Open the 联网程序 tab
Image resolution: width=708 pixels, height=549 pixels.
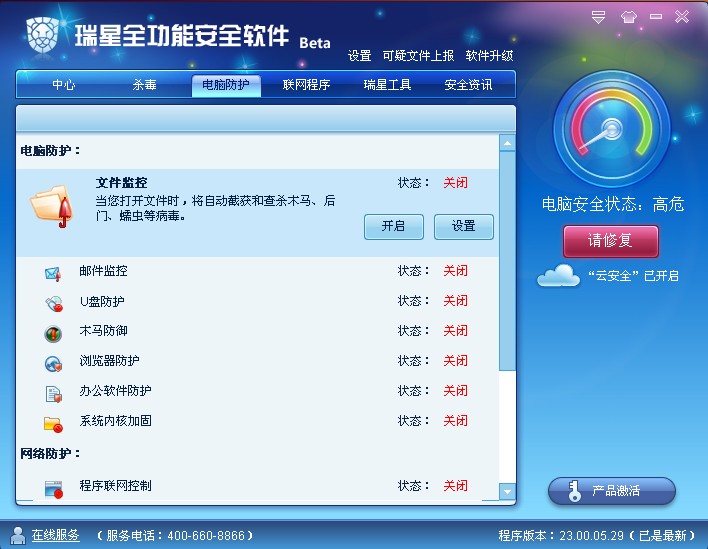307,84
